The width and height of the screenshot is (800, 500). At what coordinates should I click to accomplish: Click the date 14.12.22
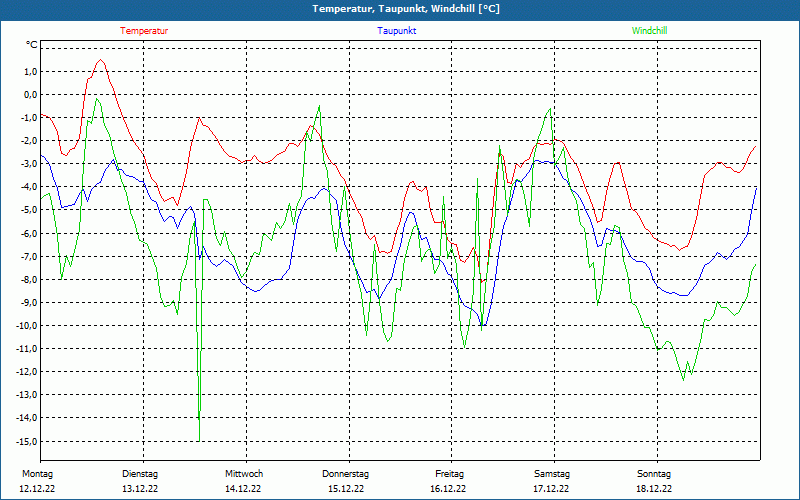[x=243, y=489]
